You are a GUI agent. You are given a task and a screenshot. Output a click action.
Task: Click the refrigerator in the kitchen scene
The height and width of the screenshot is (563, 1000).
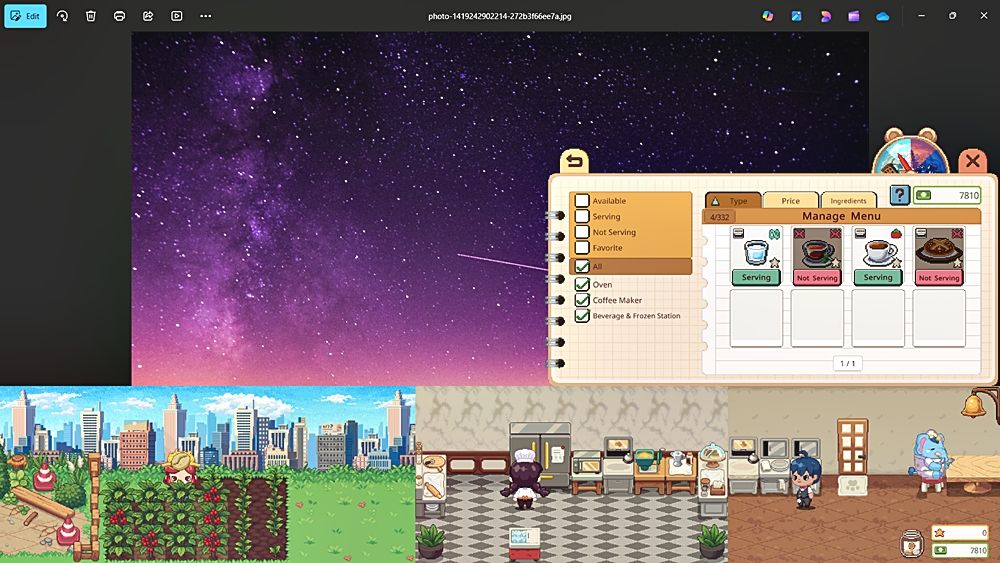(540, 454)
